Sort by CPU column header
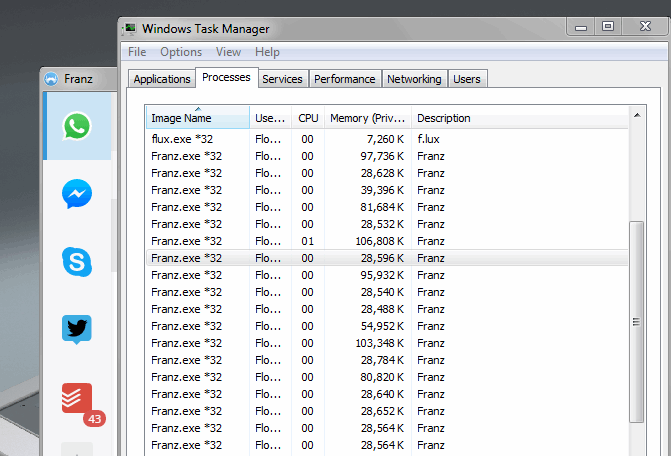This screenshot has width=671, height=456. [x=308, y=118]
